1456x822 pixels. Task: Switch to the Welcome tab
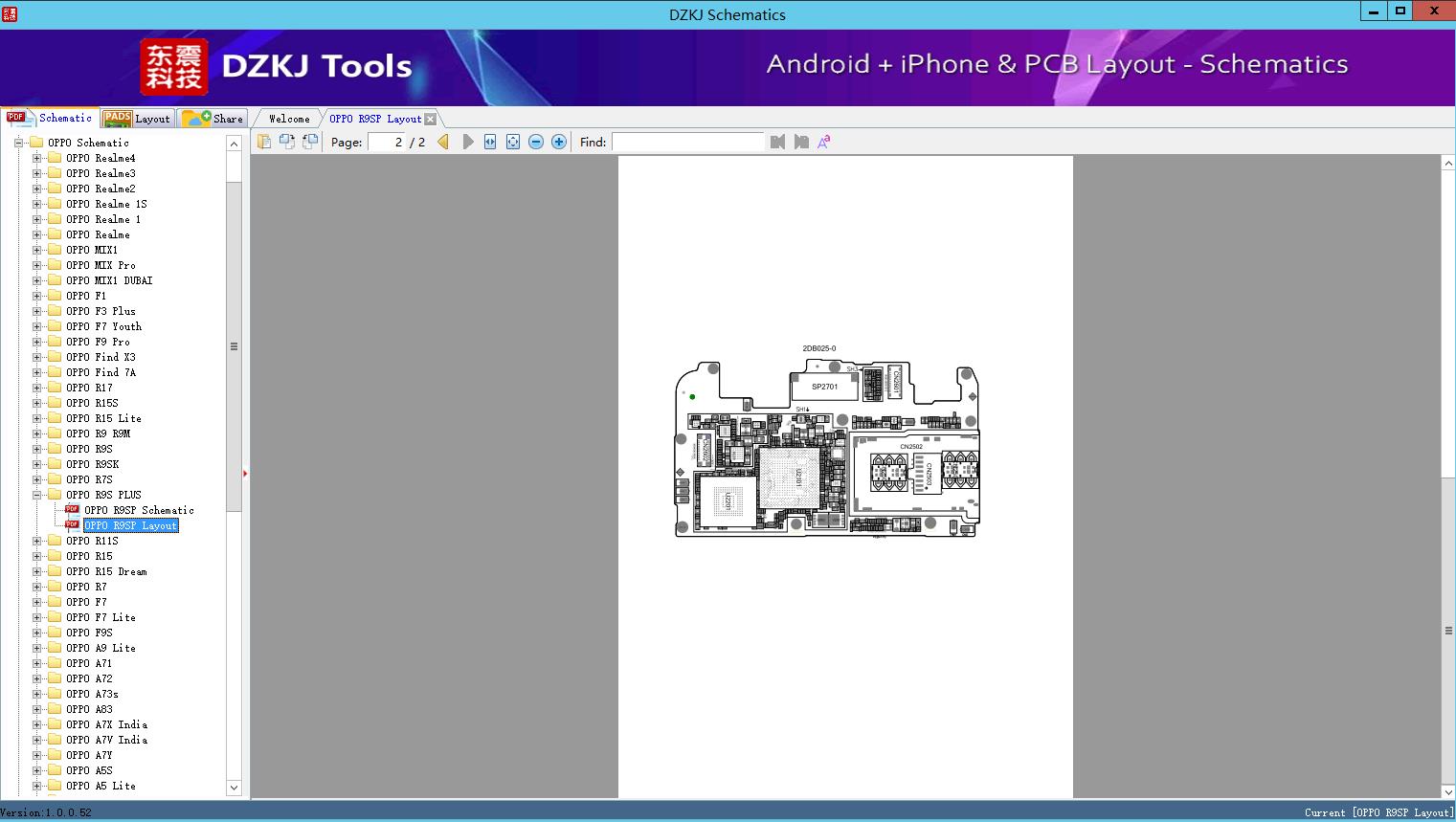289,119
